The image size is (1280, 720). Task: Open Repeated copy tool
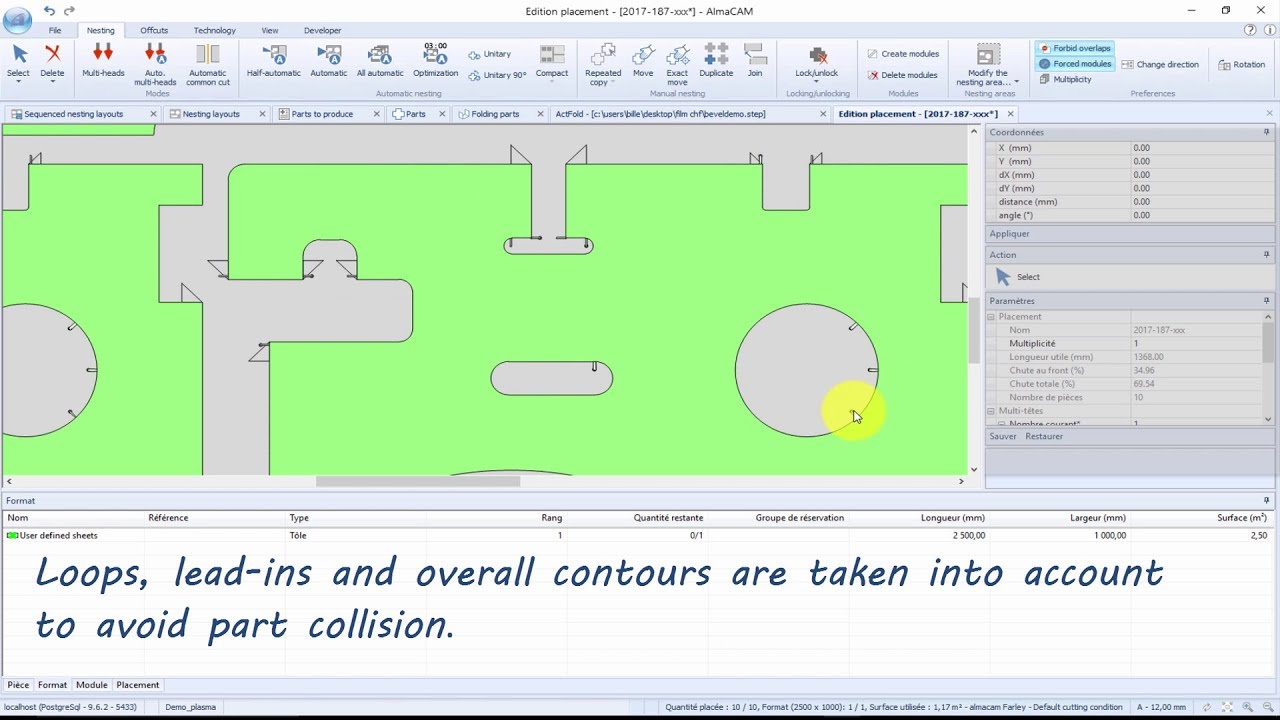tap(603, 64)
